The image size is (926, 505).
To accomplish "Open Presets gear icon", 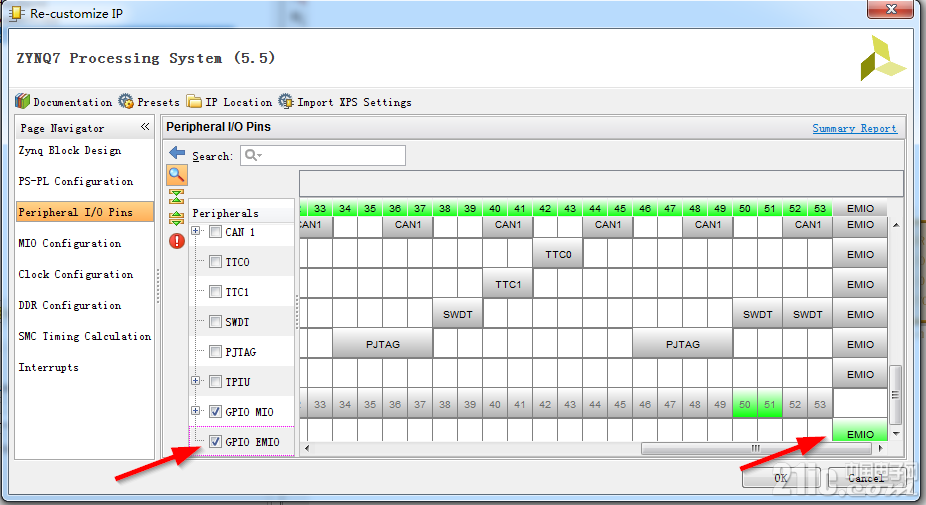I will coord(126,102).
